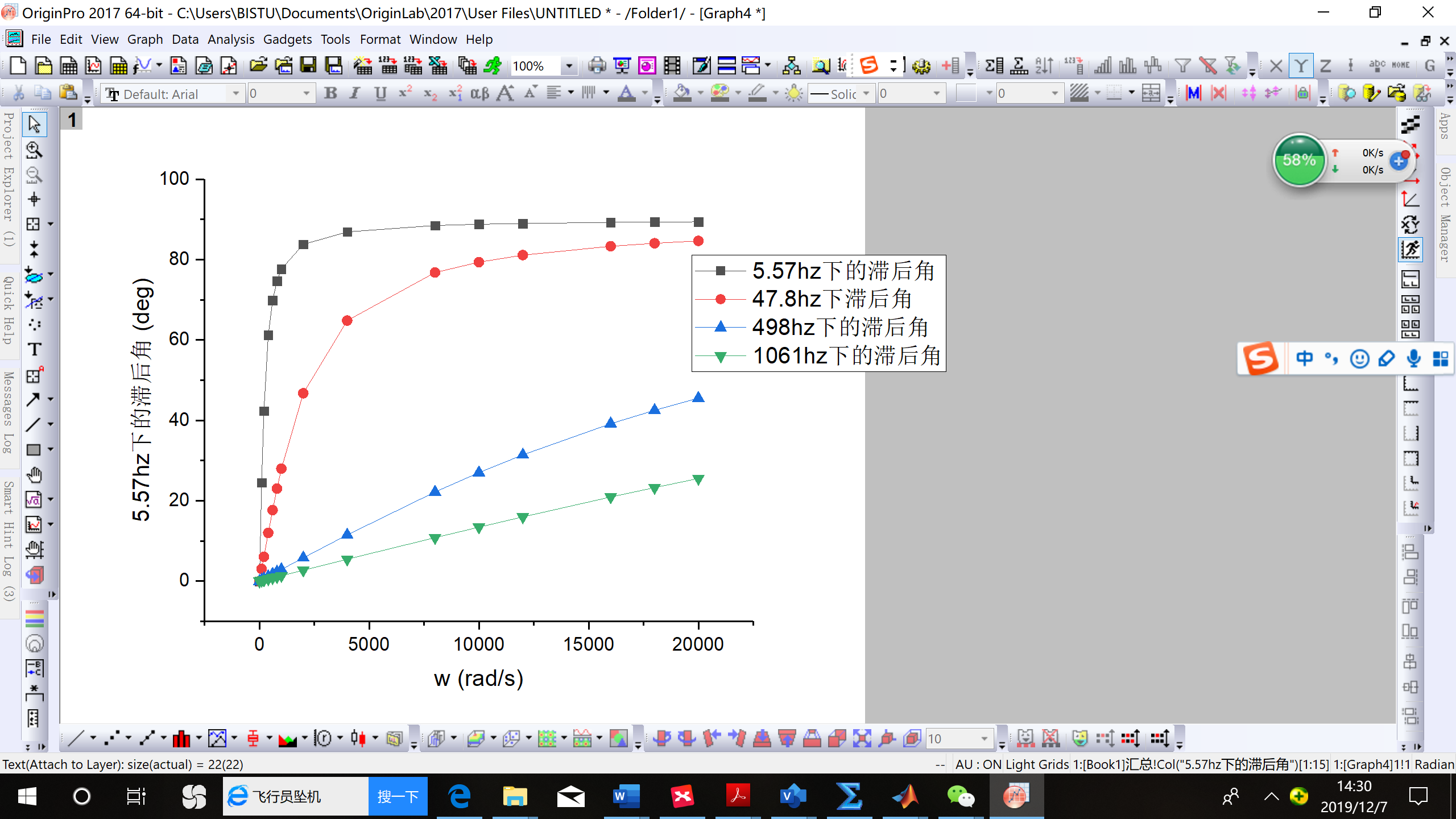Save the current project
Screen dimensions: 1456x819
coord(309,66)
